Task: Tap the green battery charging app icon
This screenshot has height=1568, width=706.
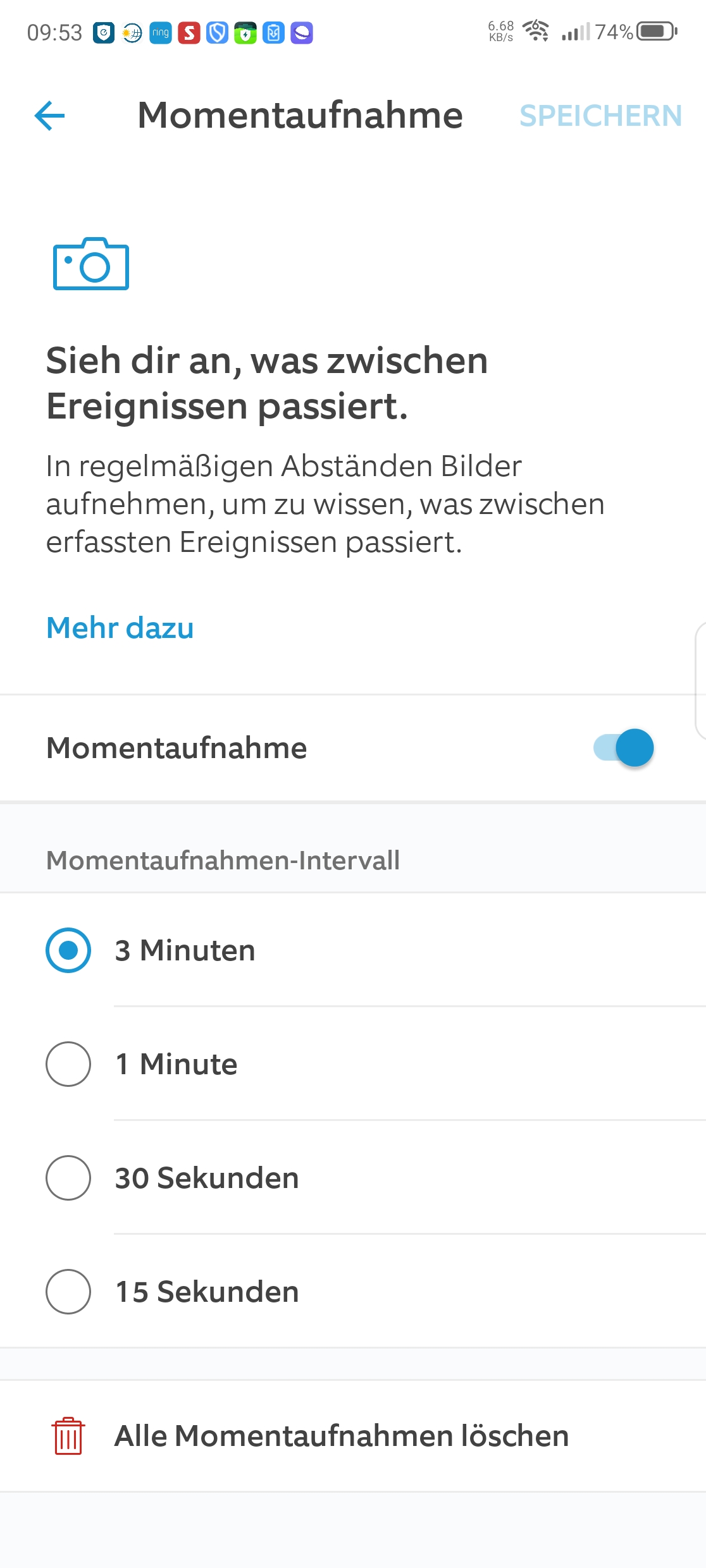Action: pos(245,32)
